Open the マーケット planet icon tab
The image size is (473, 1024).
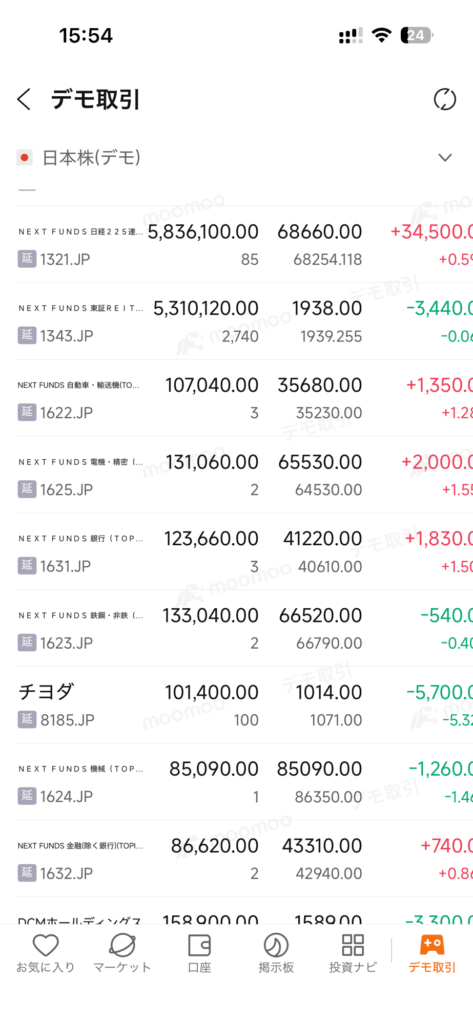tap(122, 954)
